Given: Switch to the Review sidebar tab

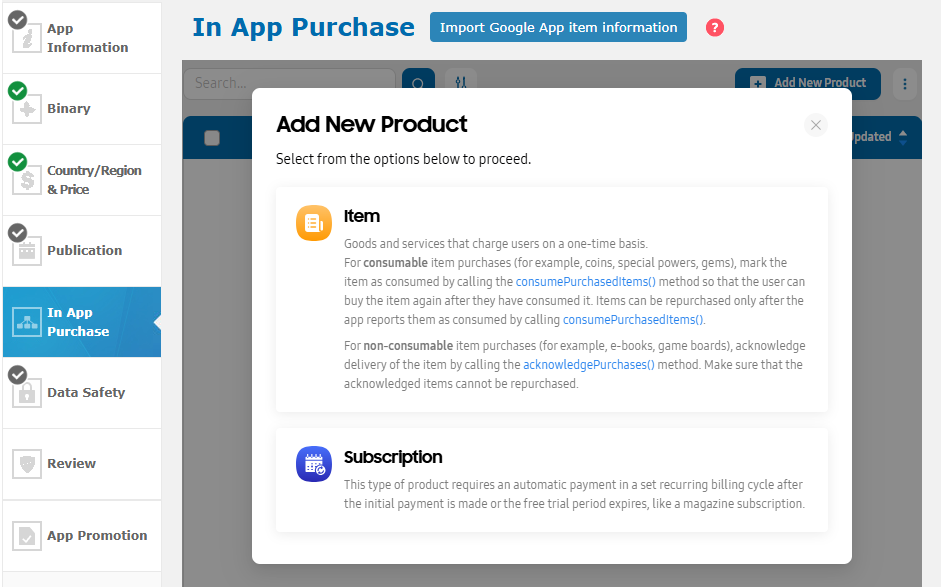Looking at the screenshot, I should [x=81, y=464].
